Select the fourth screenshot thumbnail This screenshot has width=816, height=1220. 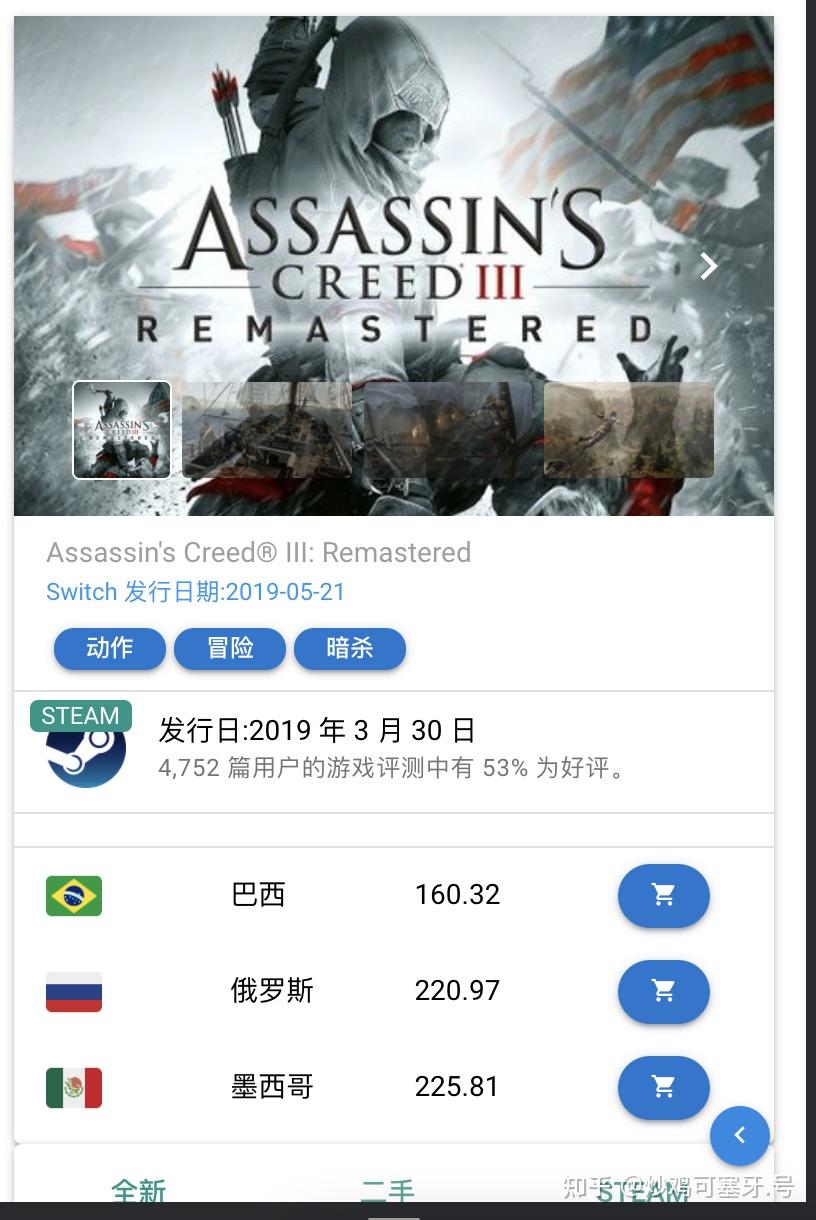point(629,430)
